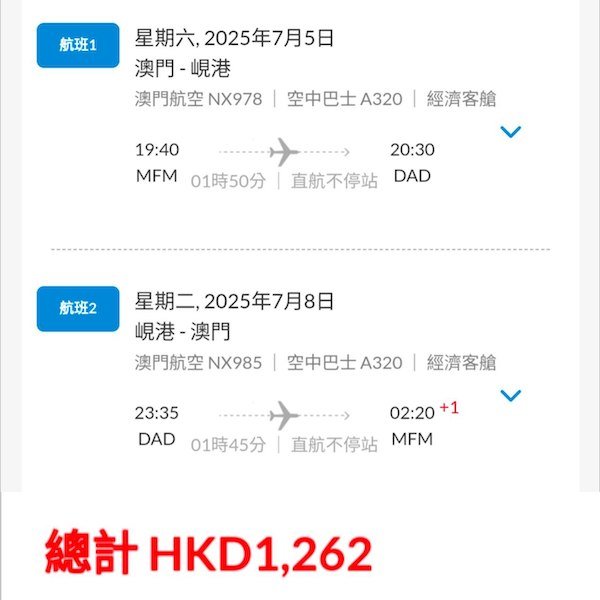Click the 航班2 blue badge
The height and width of the screenshot is (600, 600).
[78, 309]
